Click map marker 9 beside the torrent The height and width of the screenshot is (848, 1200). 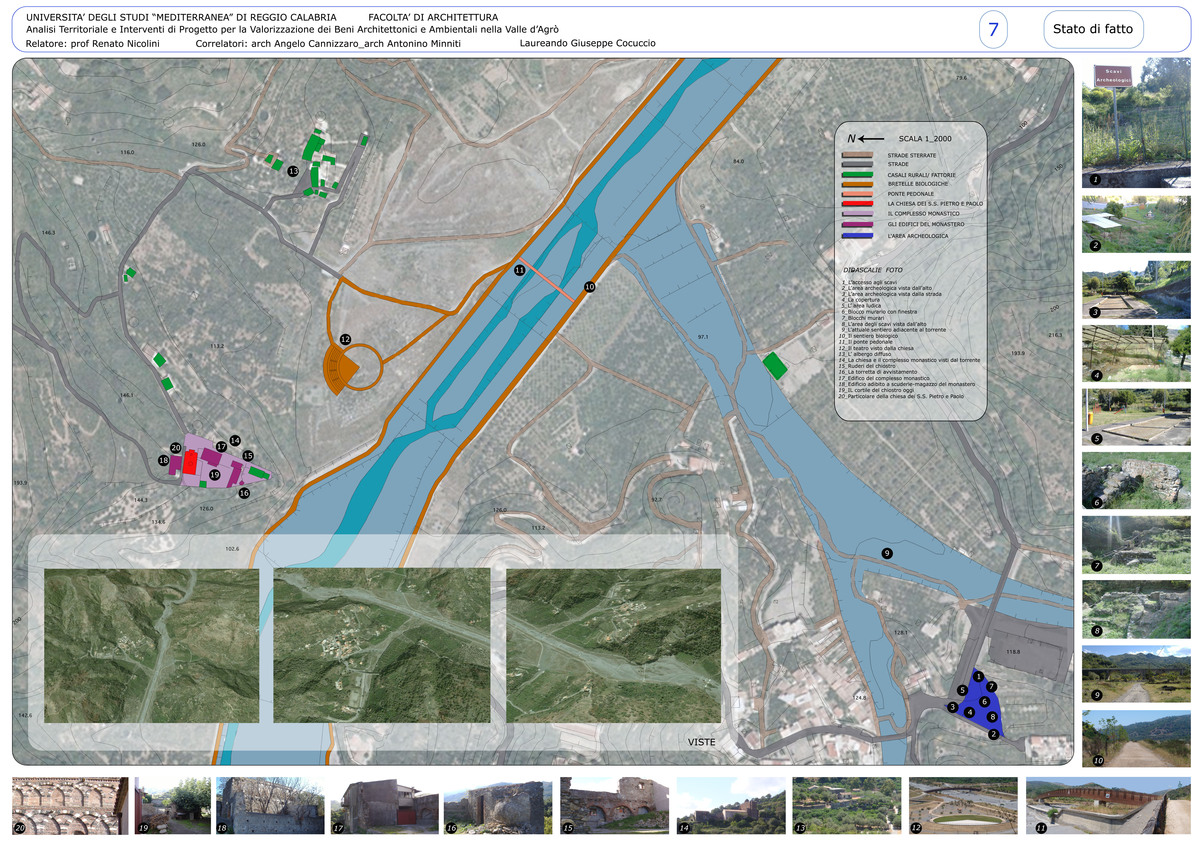[x=886, y=553]
